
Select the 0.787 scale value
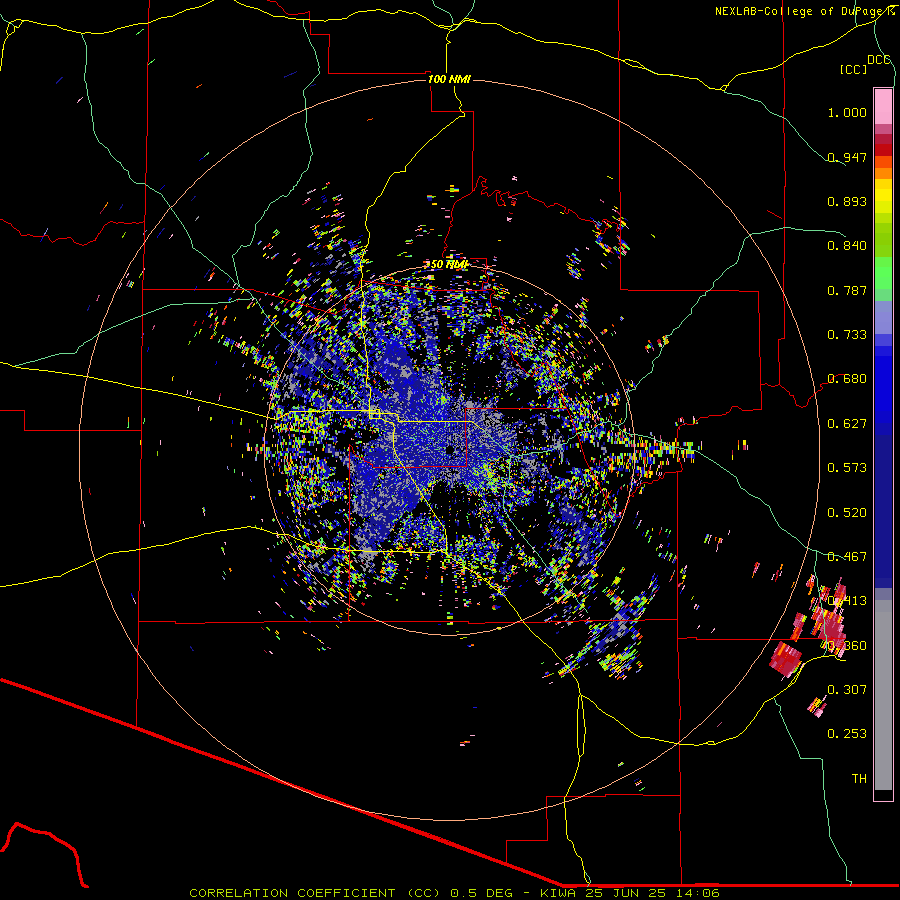coord(847,290)
